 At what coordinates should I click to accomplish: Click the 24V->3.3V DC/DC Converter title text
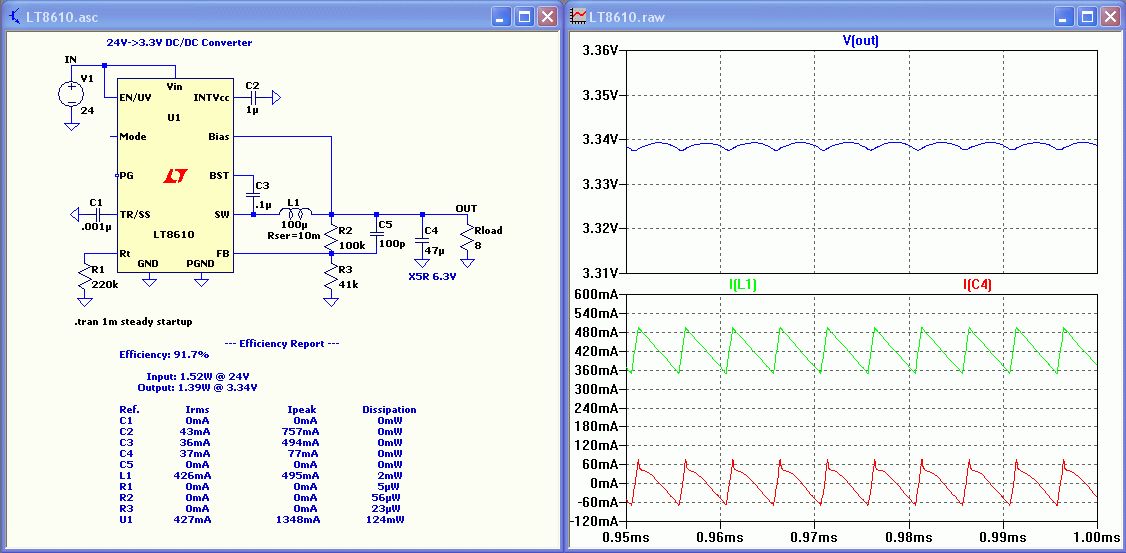179,43
